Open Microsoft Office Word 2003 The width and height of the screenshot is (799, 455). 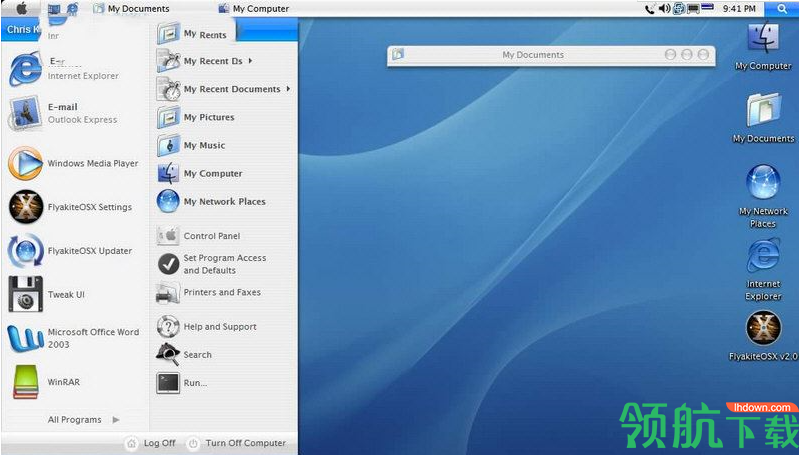point(74,338)
